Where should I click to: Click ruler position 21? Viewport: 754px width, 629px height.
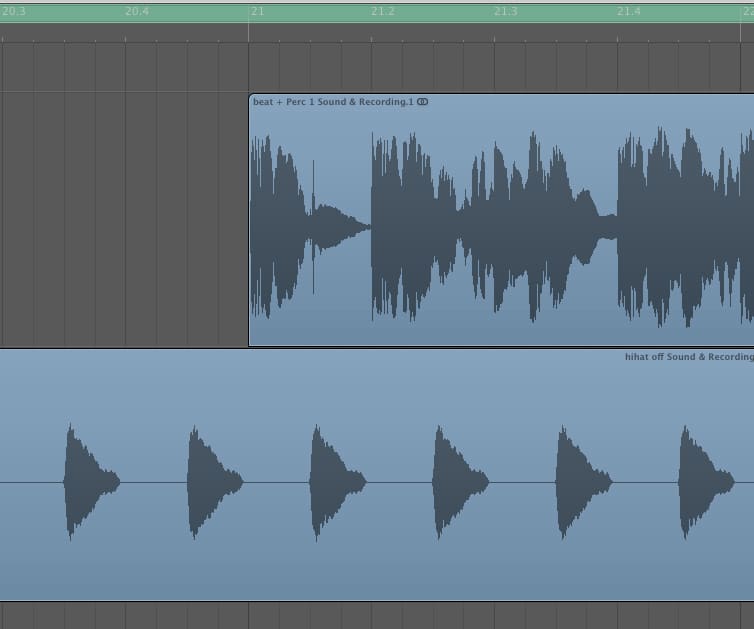[x=258, y=11]
